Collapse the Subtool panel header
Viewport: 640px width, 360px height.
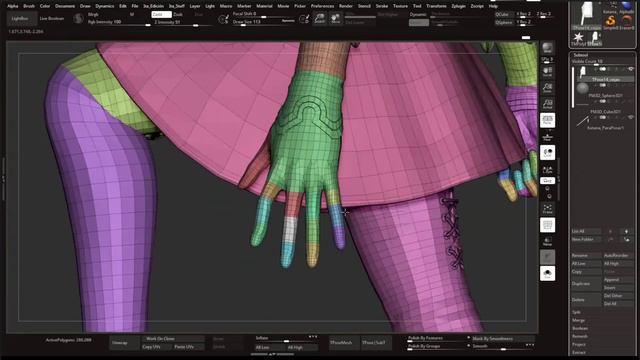(580, 55)
